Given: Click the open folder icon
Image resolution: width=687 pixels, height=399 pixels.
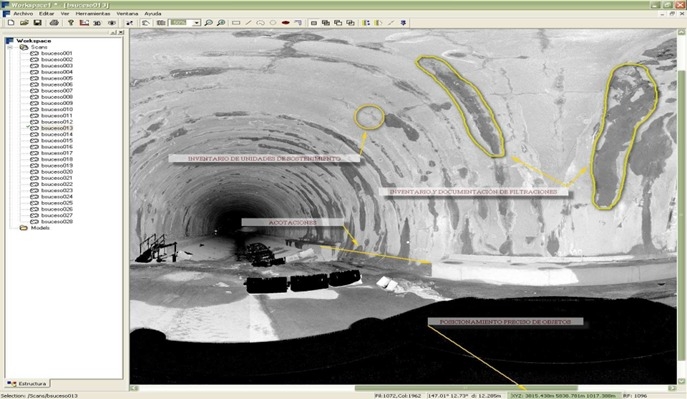Looking at the screenshot, I should 24,23.
